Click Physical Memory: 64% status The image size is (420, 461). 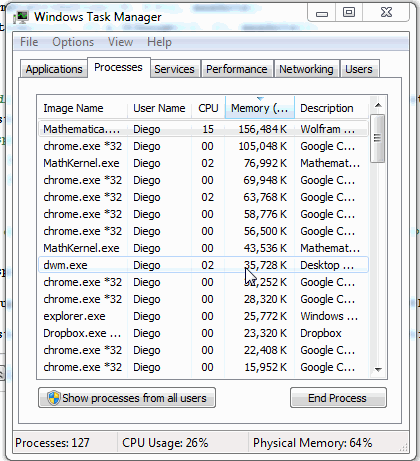[312, 443]
